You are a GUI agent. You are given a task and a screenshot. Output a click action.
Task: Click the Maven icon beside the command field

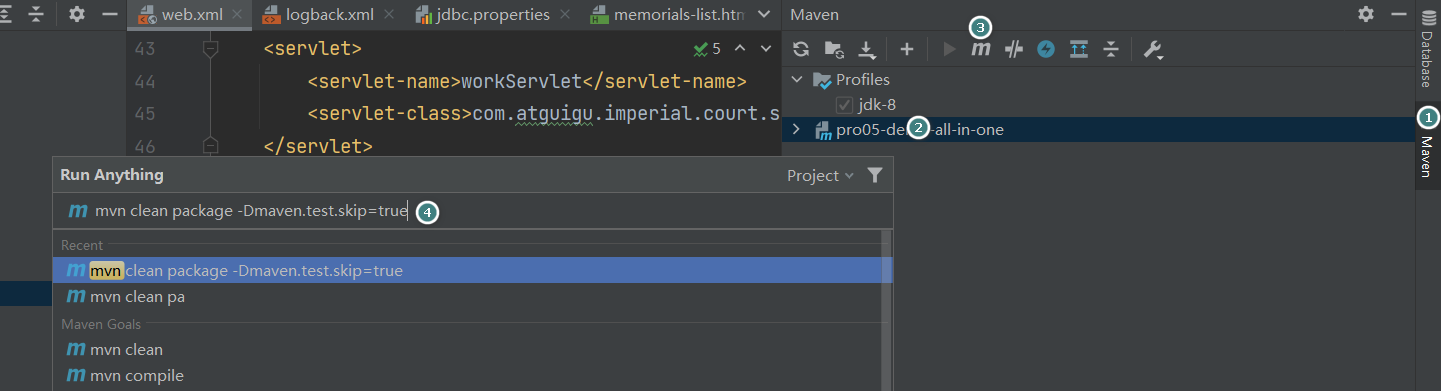point(78,212)
